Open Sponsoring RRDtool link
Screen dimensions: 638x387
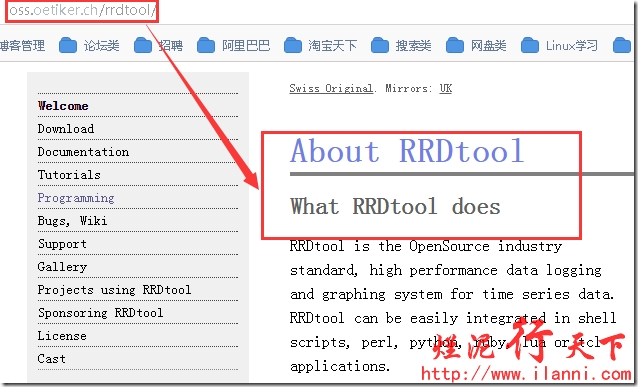101,313
